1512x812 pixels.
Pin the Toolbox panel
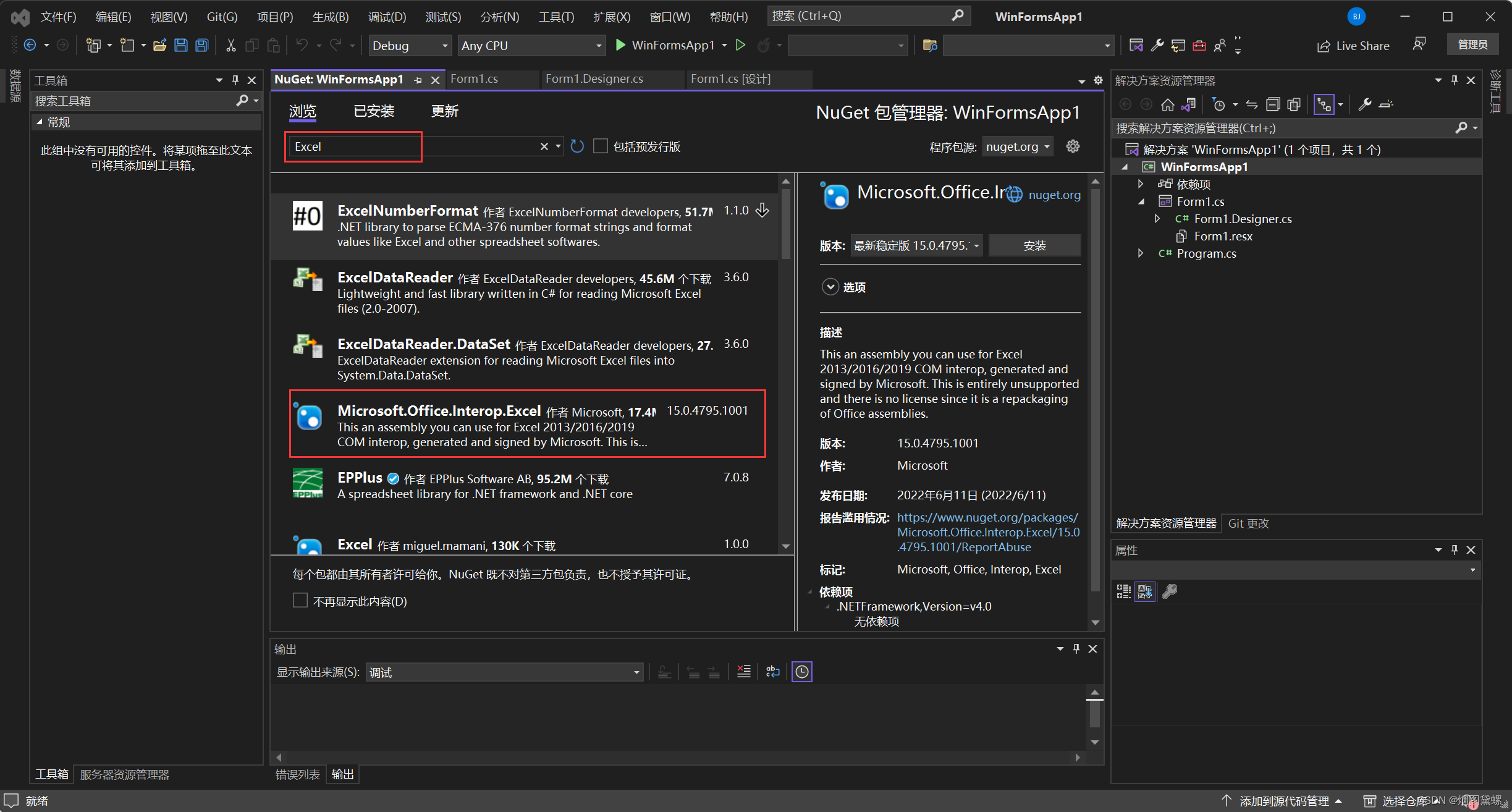click(x=235, y=80)
